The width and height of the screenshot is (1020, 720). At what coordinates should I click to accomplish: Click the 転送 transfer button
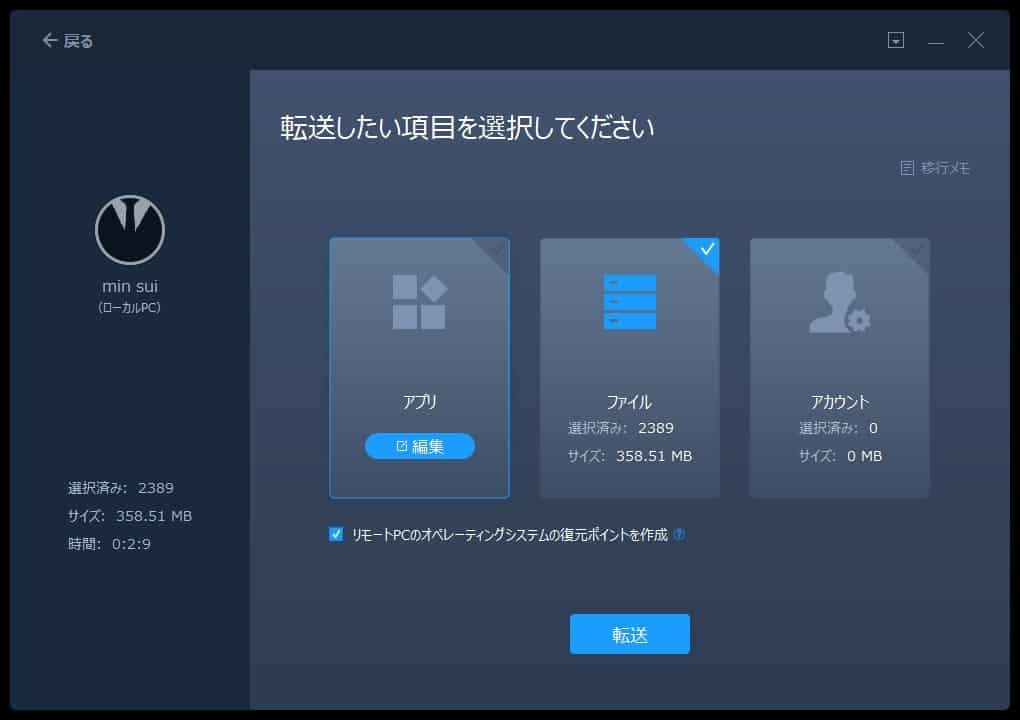click(630, 634)
